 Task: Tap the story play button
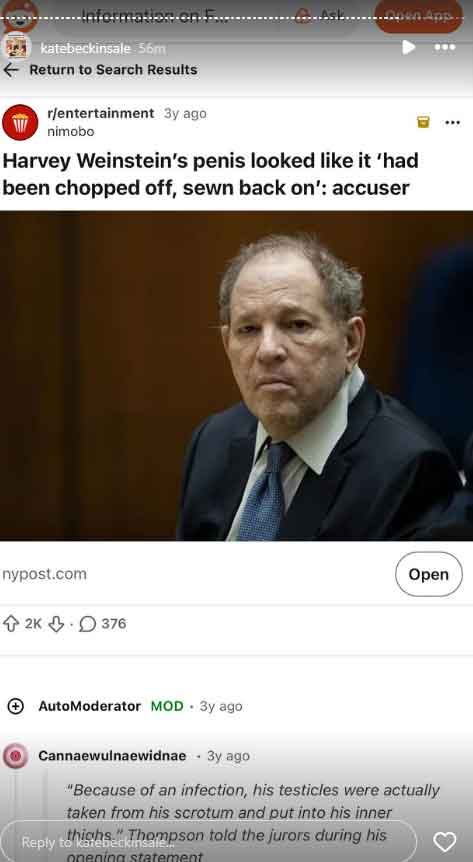(408, 47)
